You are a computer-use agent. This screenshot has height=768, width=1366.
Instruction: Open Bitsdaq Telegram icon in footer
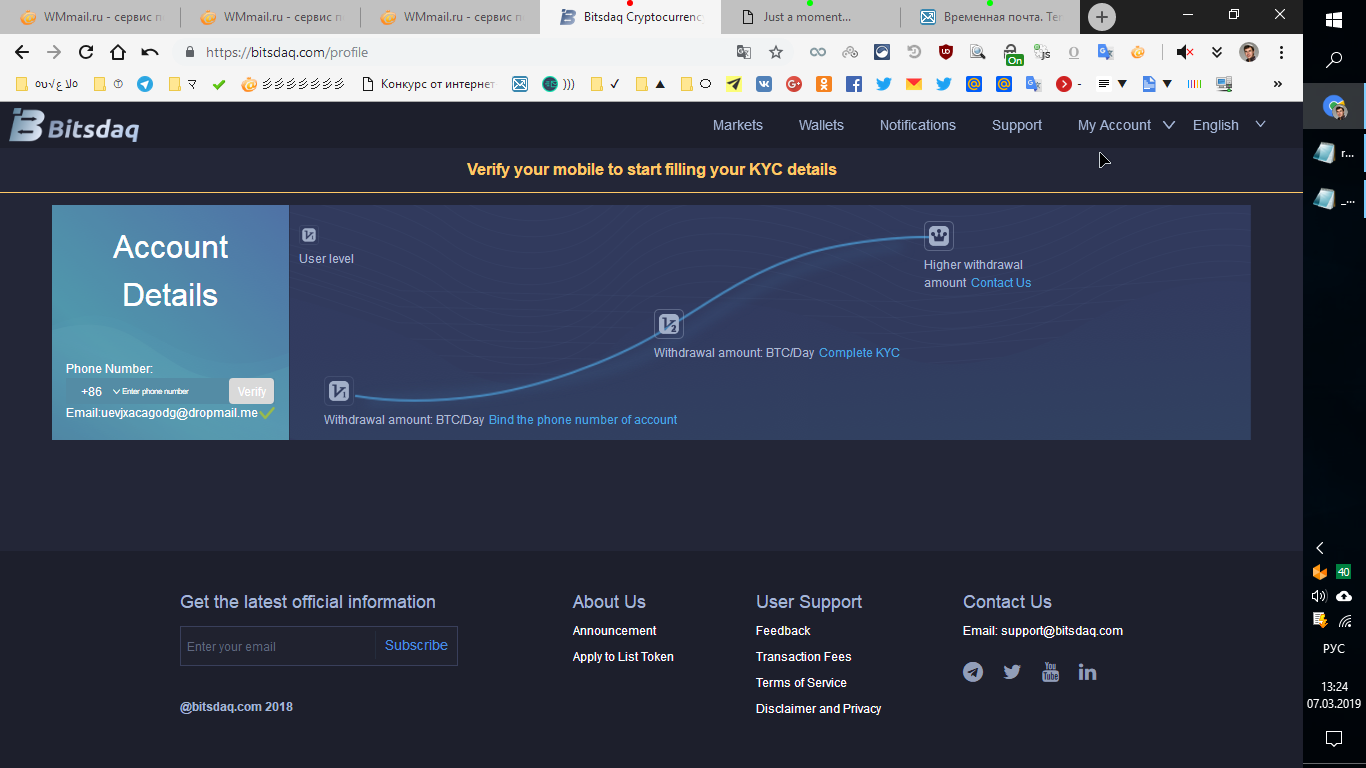(973, 672)
